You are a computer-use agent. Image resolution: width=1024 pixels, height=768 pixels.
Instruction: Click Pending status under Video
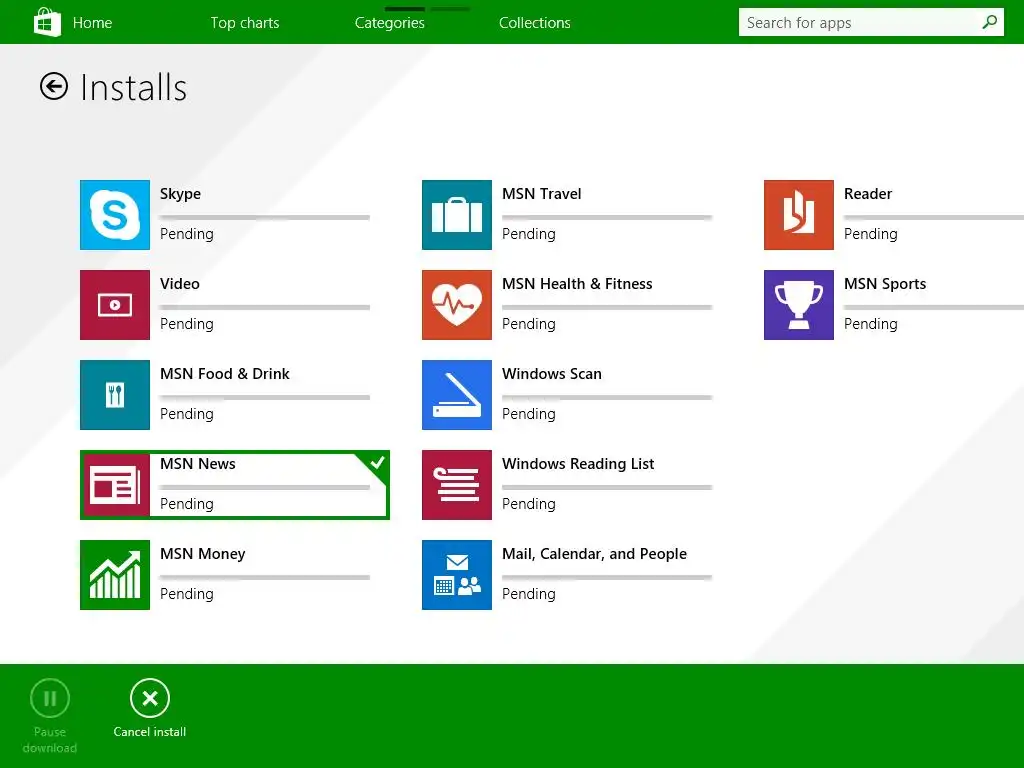coord(187,324)
